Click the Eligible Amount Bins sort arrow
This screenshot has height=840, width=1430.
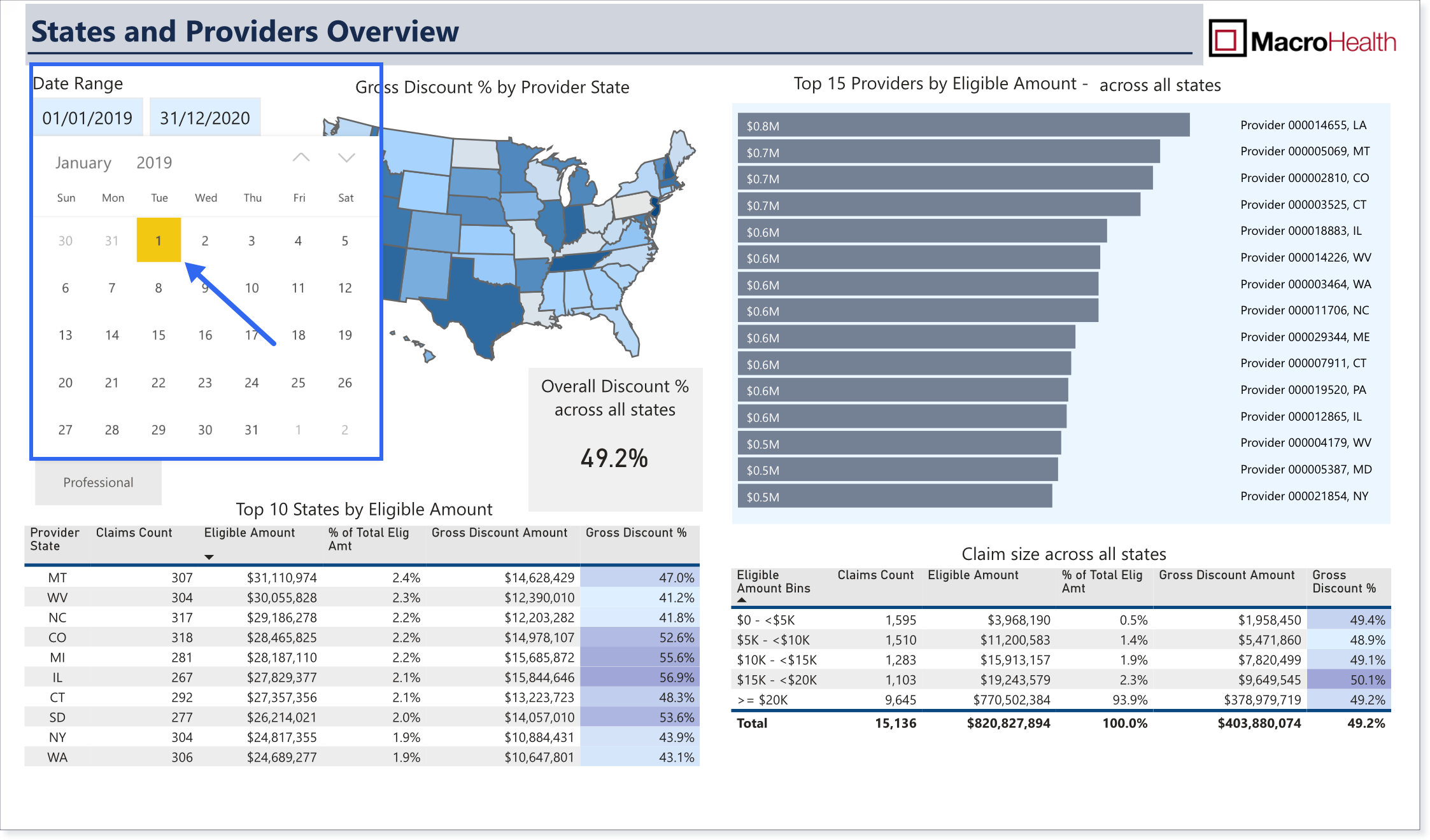pos(742,599)
